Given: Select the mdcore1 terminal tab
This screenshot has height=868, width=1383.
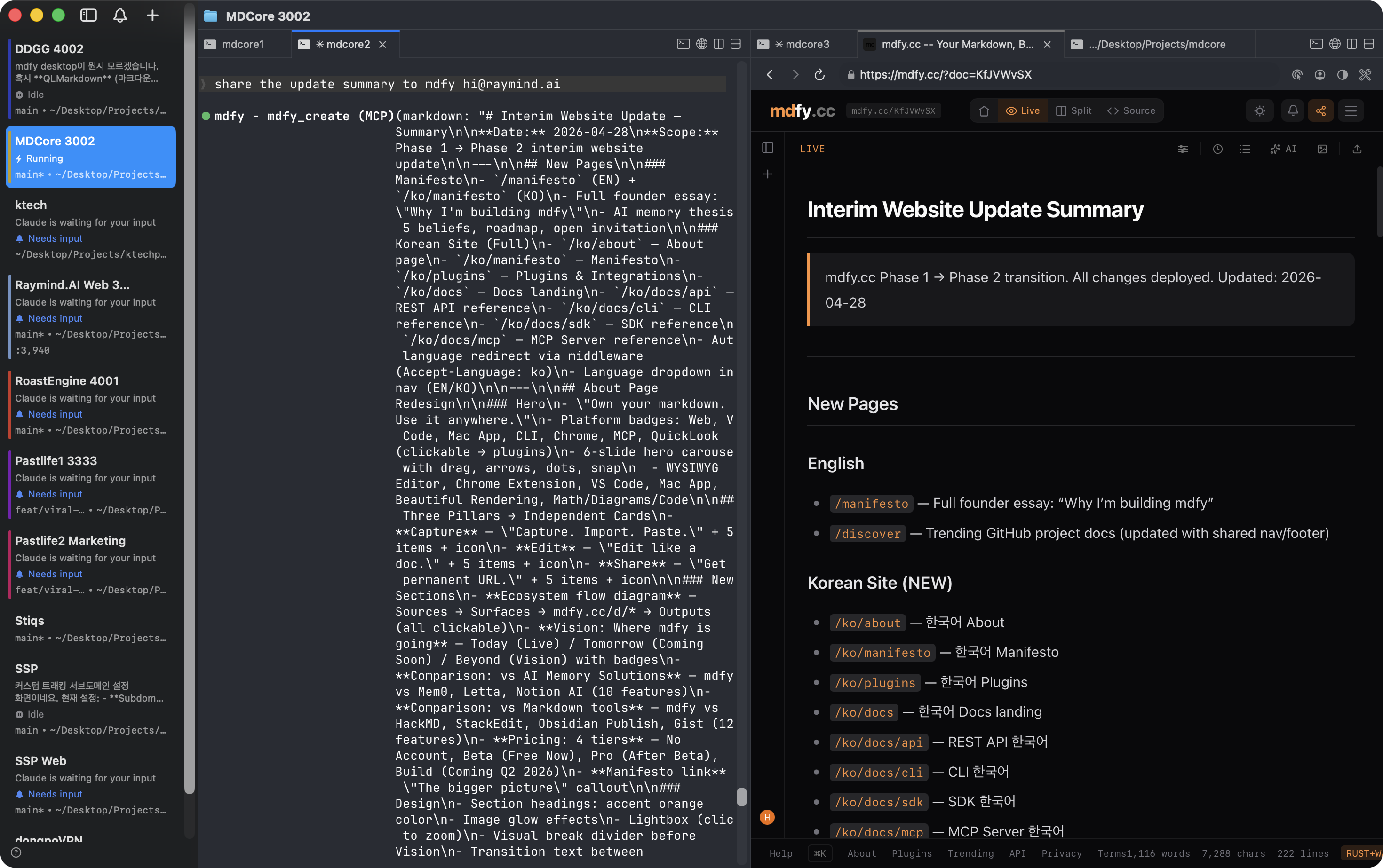Looking at the screenshot, I should tap(242, 44).
